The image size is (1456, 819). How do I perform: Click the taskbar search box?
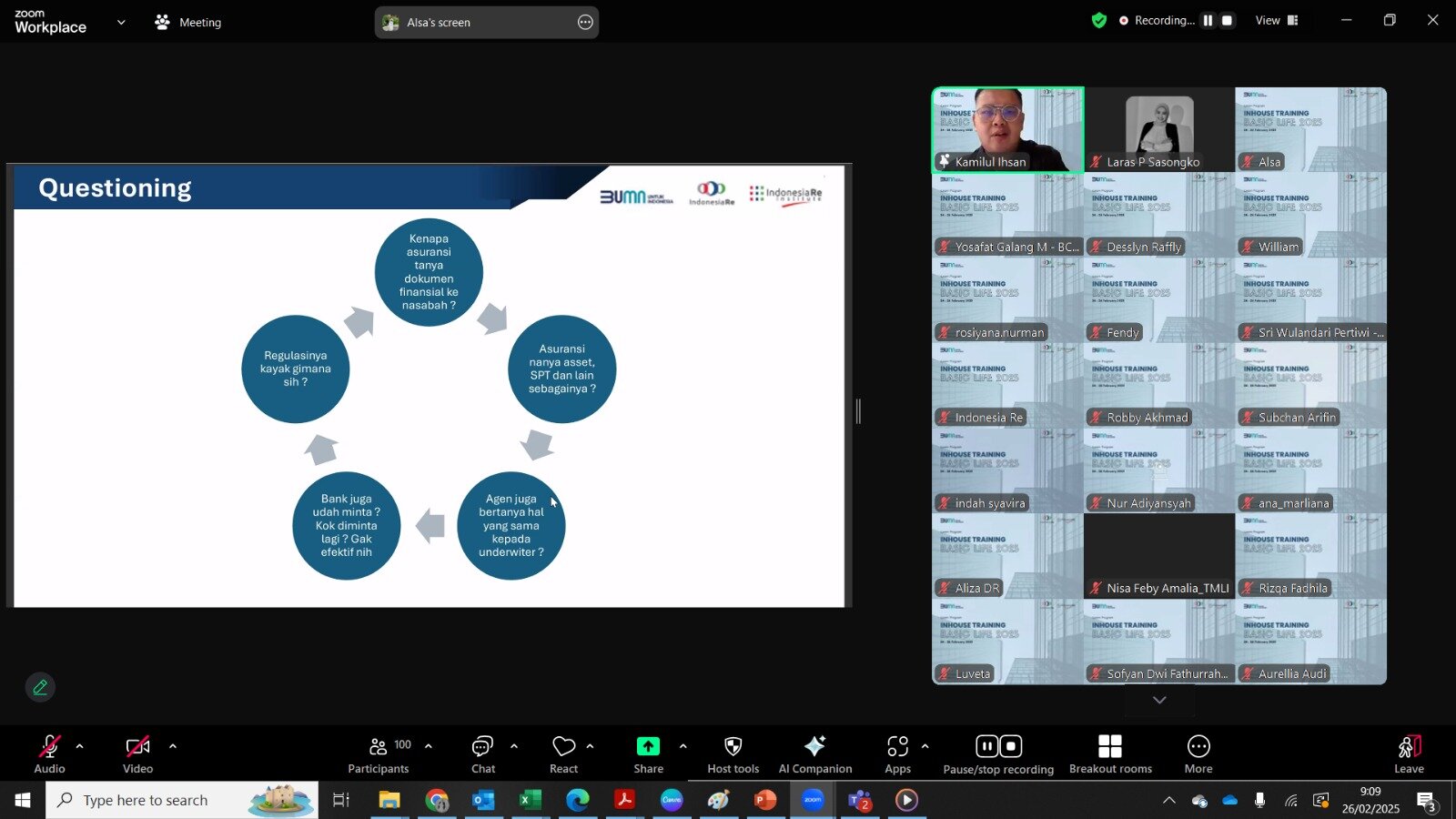click(182, 800)
